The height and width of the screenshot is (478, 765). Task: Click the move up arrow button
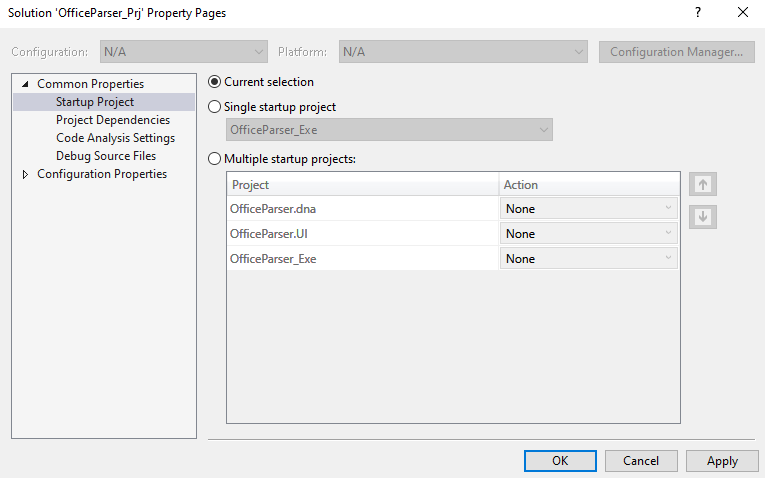coord(703,184)
